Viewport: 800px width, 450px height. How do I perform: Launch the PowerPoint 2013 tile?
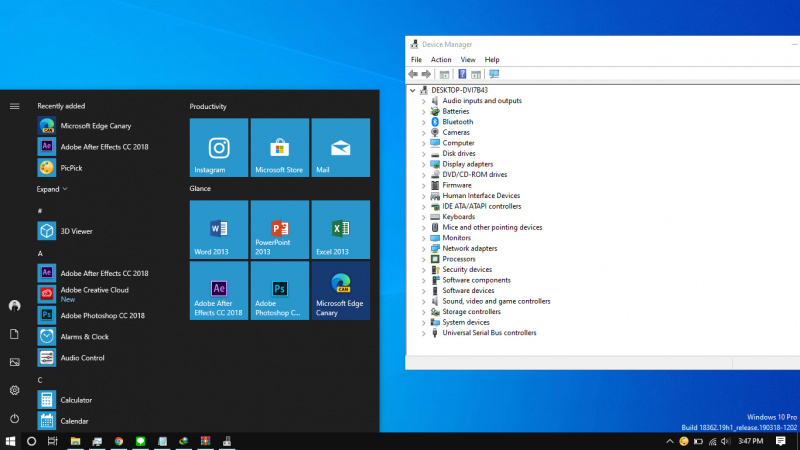point(280,229)
